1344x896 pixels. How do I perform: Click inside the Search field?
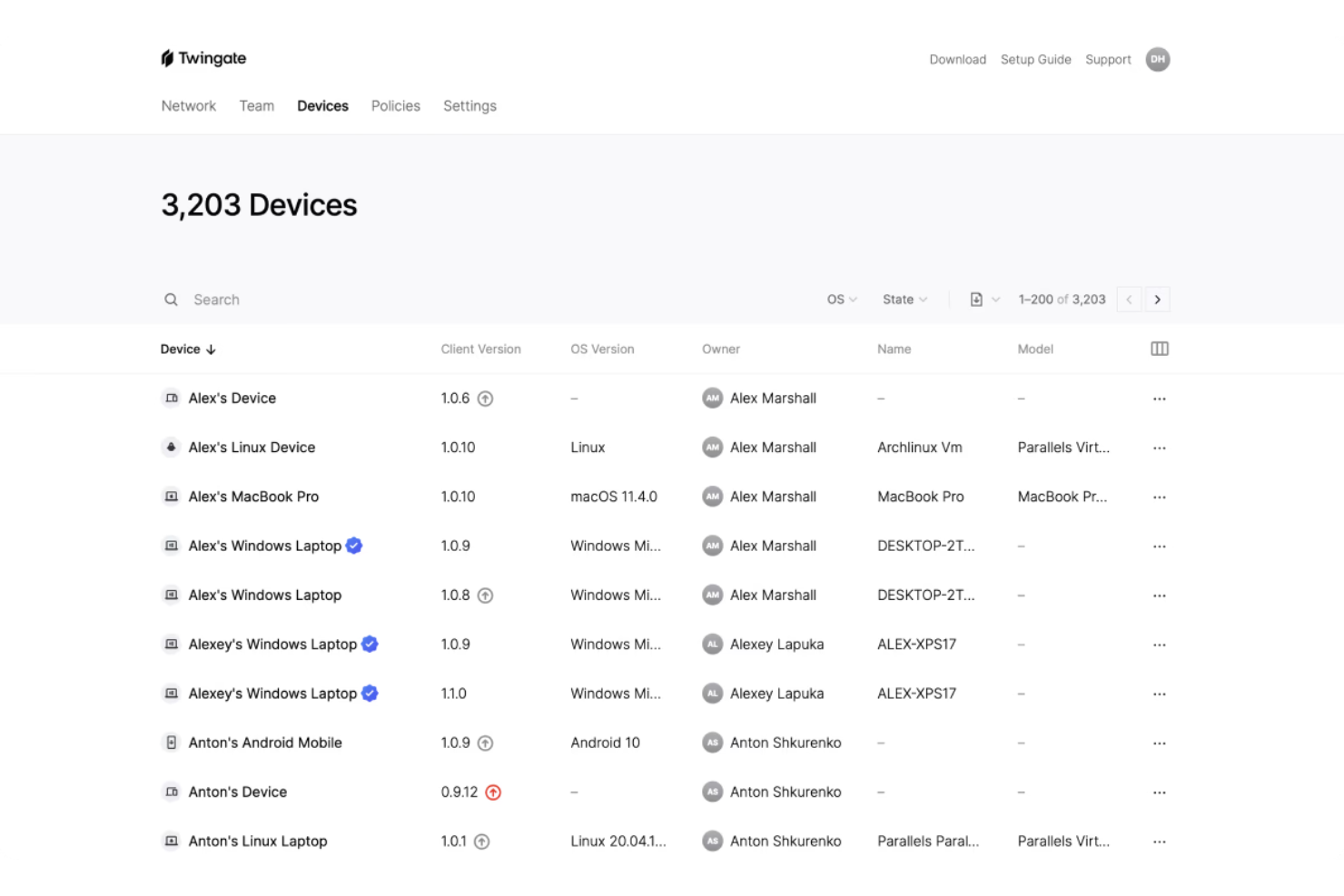tap(272, 299)
